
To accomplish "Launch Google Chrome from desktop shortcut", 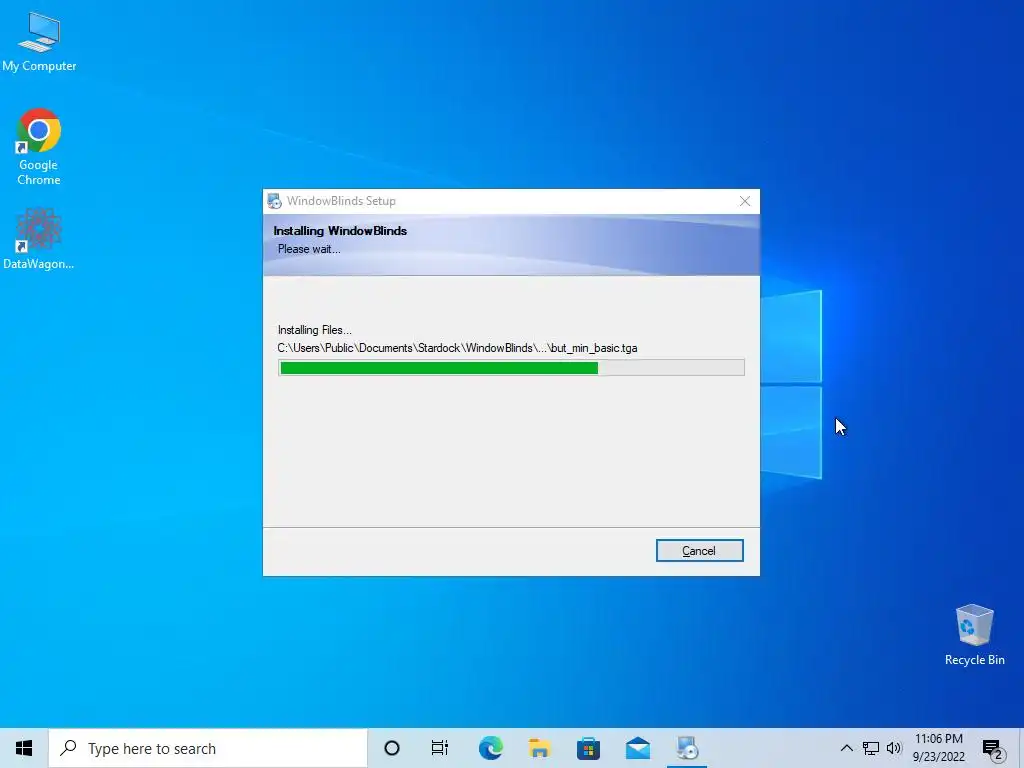I will tap(39, 147).
